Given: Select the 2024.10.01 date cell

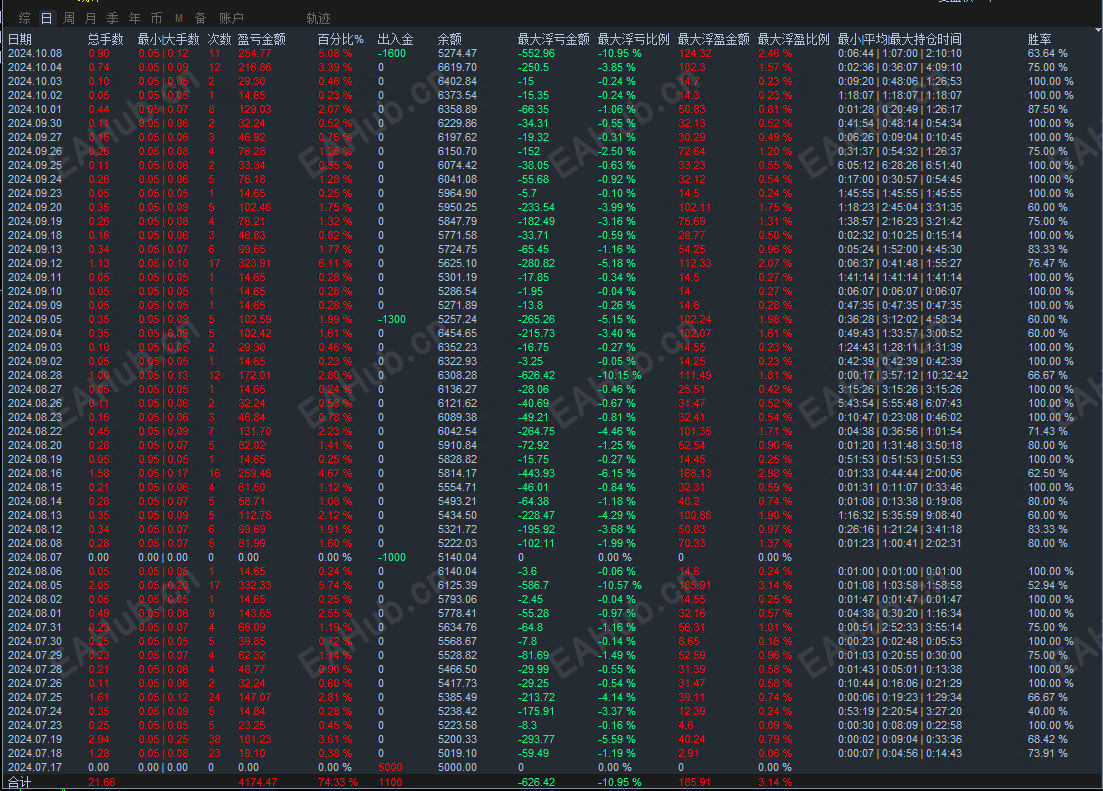Looking at the screenshot, I should click(x=35, y=110).
